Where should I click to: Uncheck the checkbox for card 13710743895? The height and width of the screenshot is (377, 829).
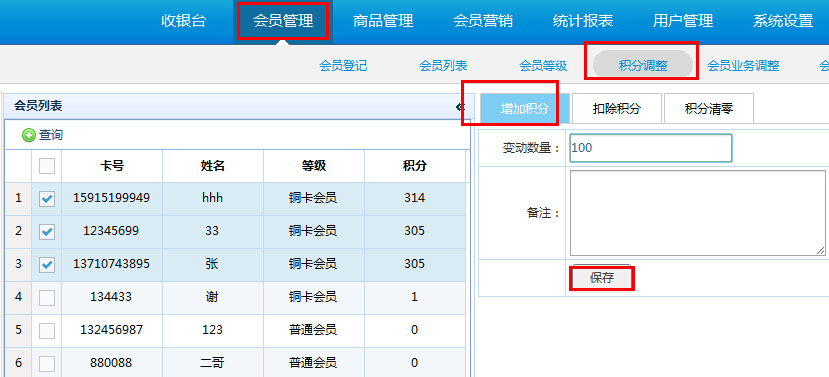[x=47, y=264]
